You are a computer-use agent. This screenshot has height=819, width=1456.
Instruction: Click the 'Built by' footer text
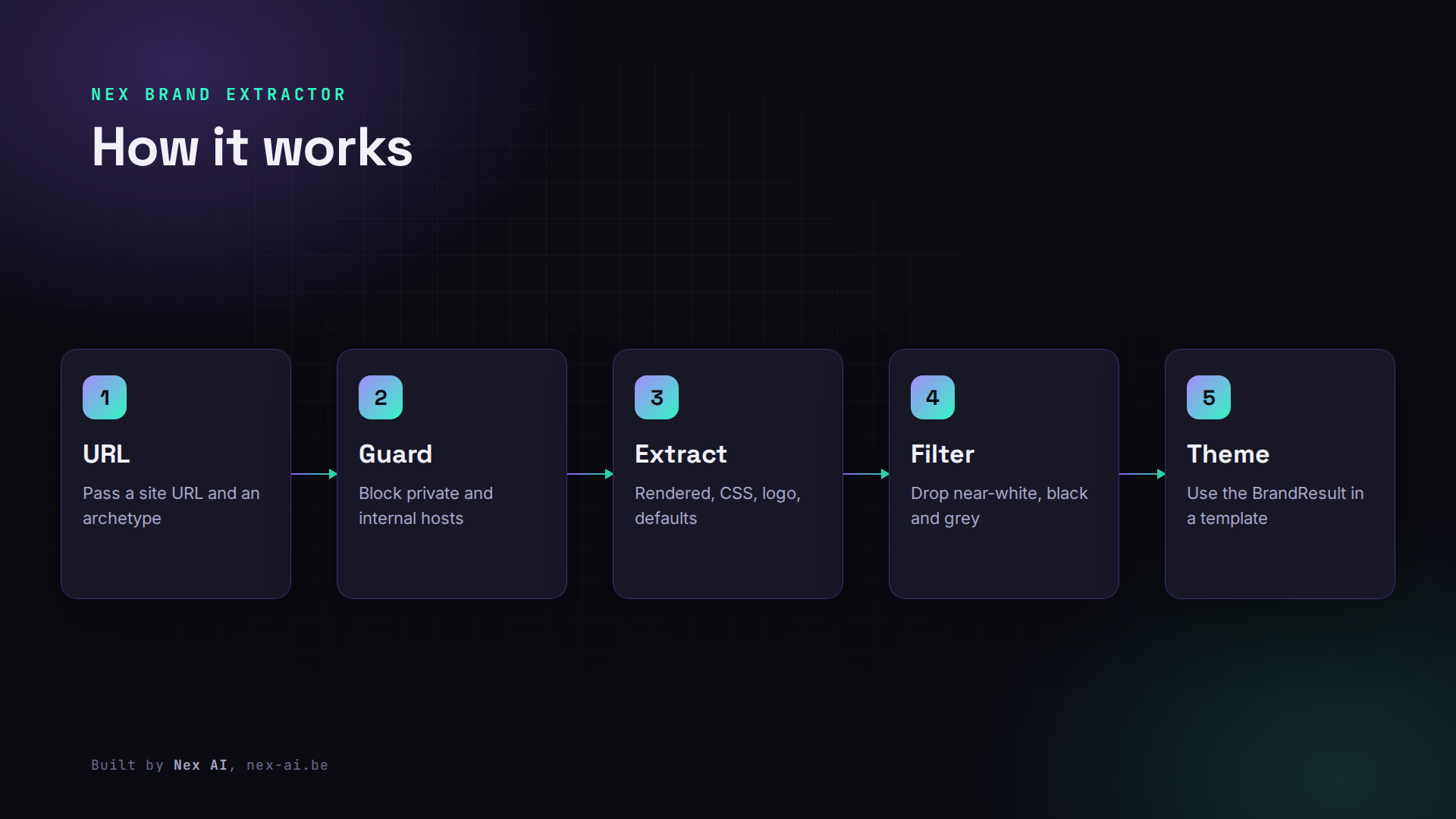pyautogui.click(x=127, y=765)
